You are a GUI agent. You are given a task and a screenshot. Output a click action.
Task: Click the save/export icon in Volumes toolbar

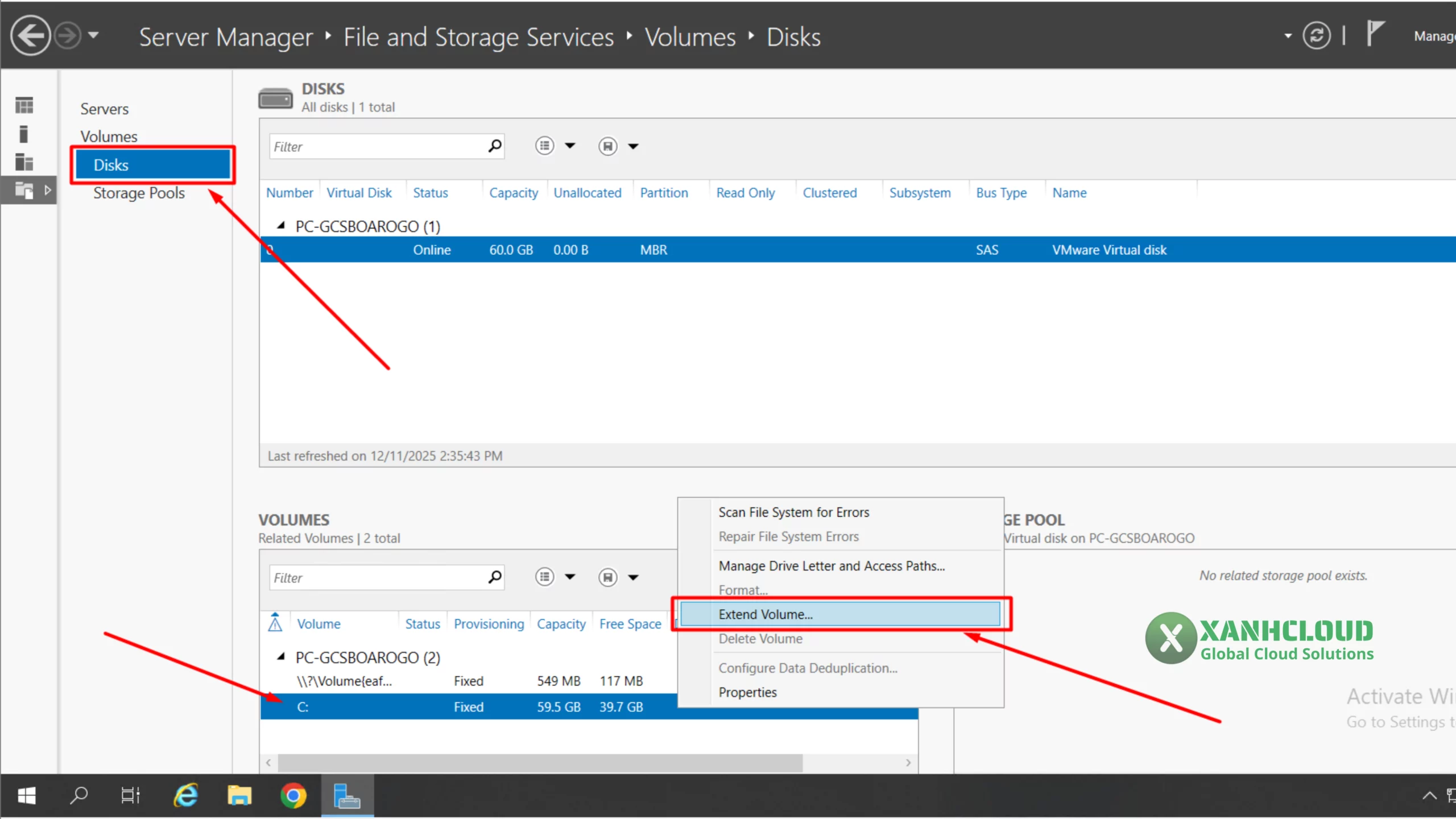(x=607, y=577)
